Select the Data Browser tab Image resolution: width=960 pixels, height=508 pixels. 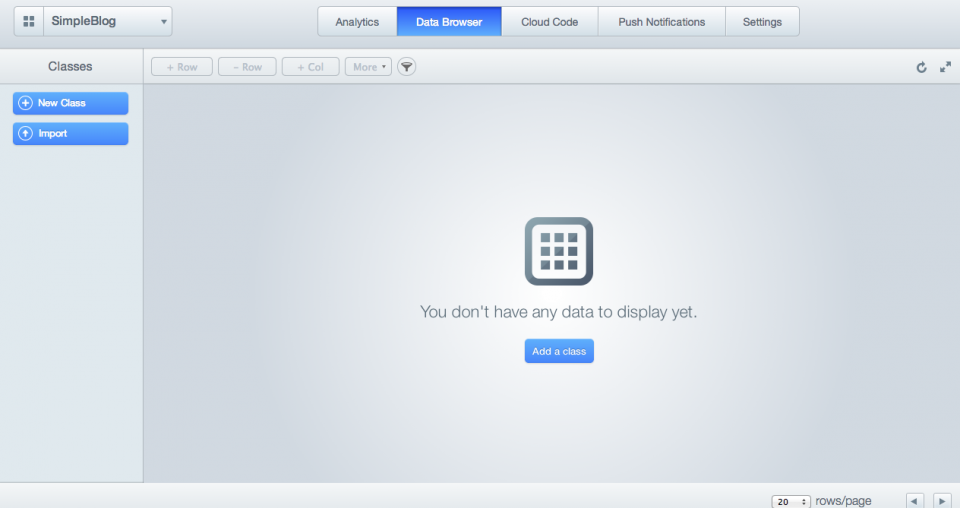[449, 22]
